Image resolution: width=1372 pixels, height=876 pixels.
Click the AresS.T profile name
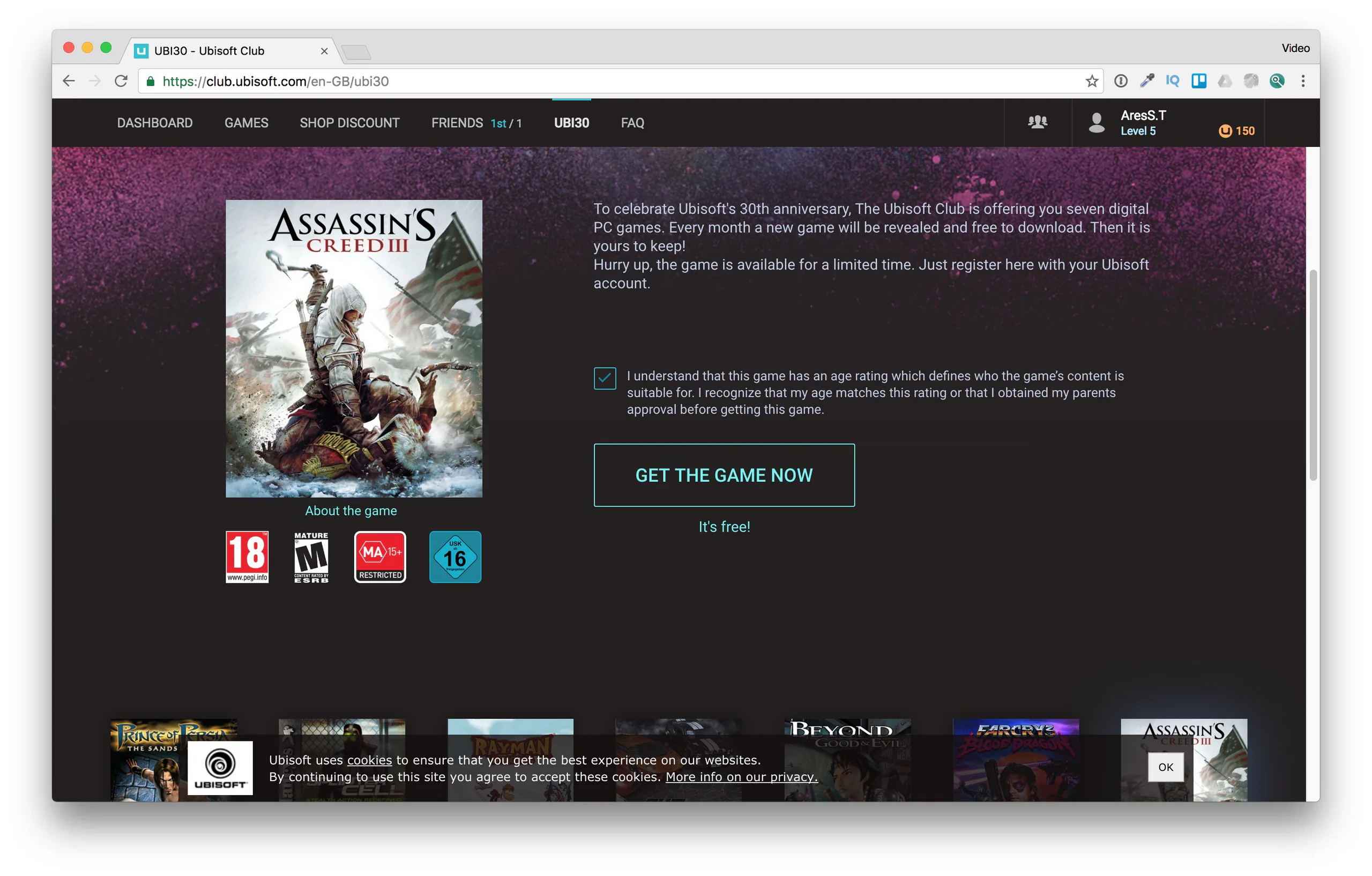1143,115
